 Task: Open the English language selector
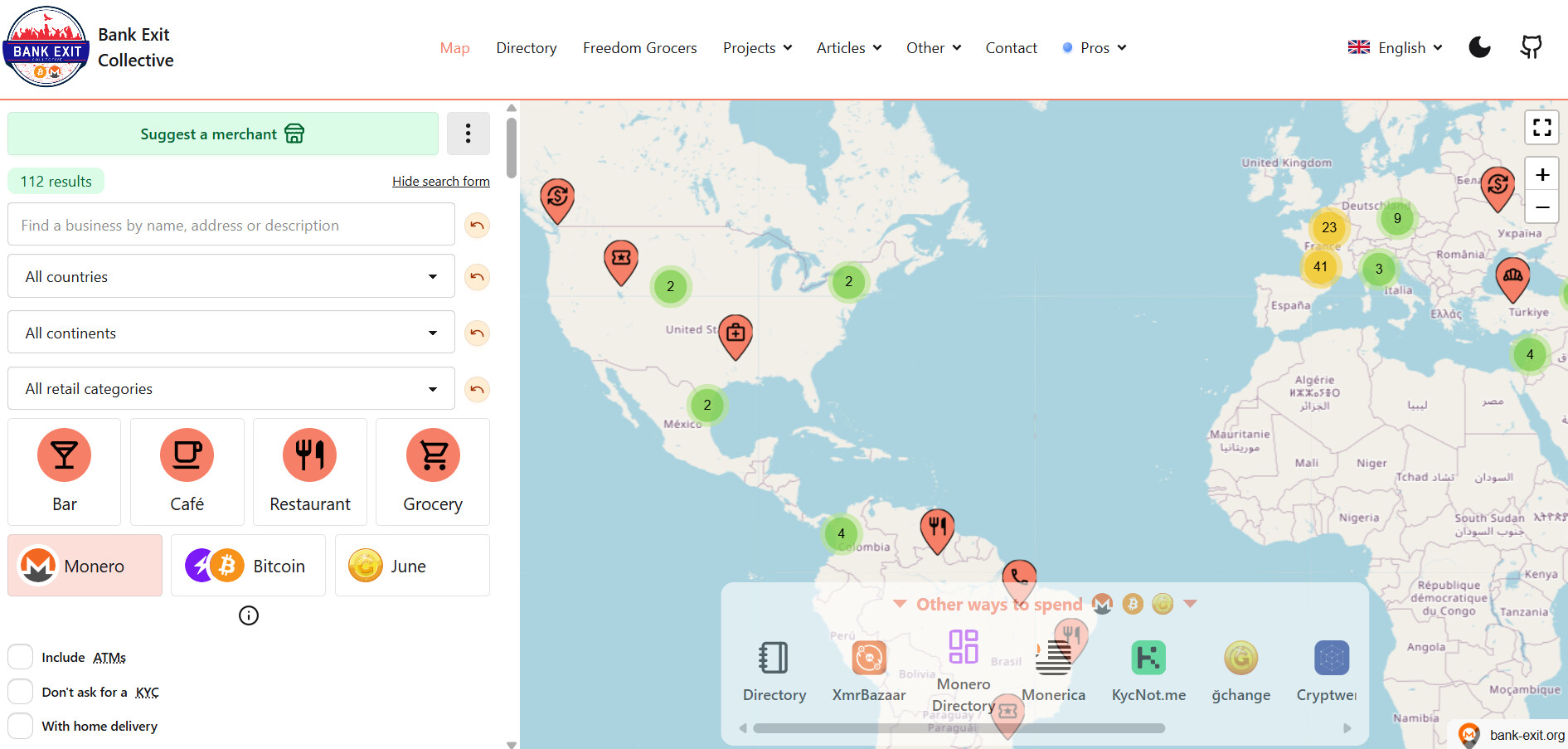(x=1396, y=48)
